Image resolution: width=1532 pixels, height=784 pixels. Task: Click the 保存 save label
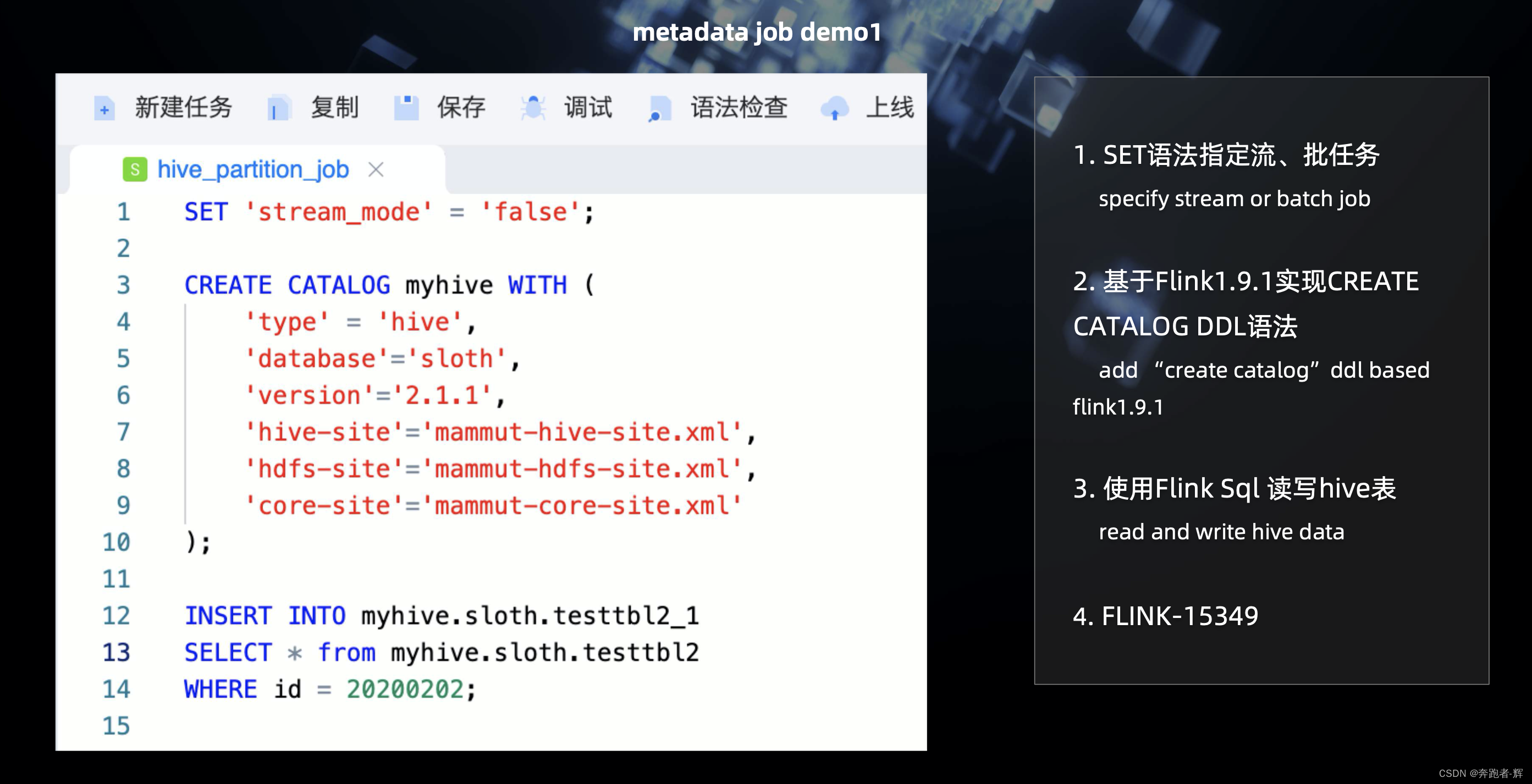coord(461,108)
